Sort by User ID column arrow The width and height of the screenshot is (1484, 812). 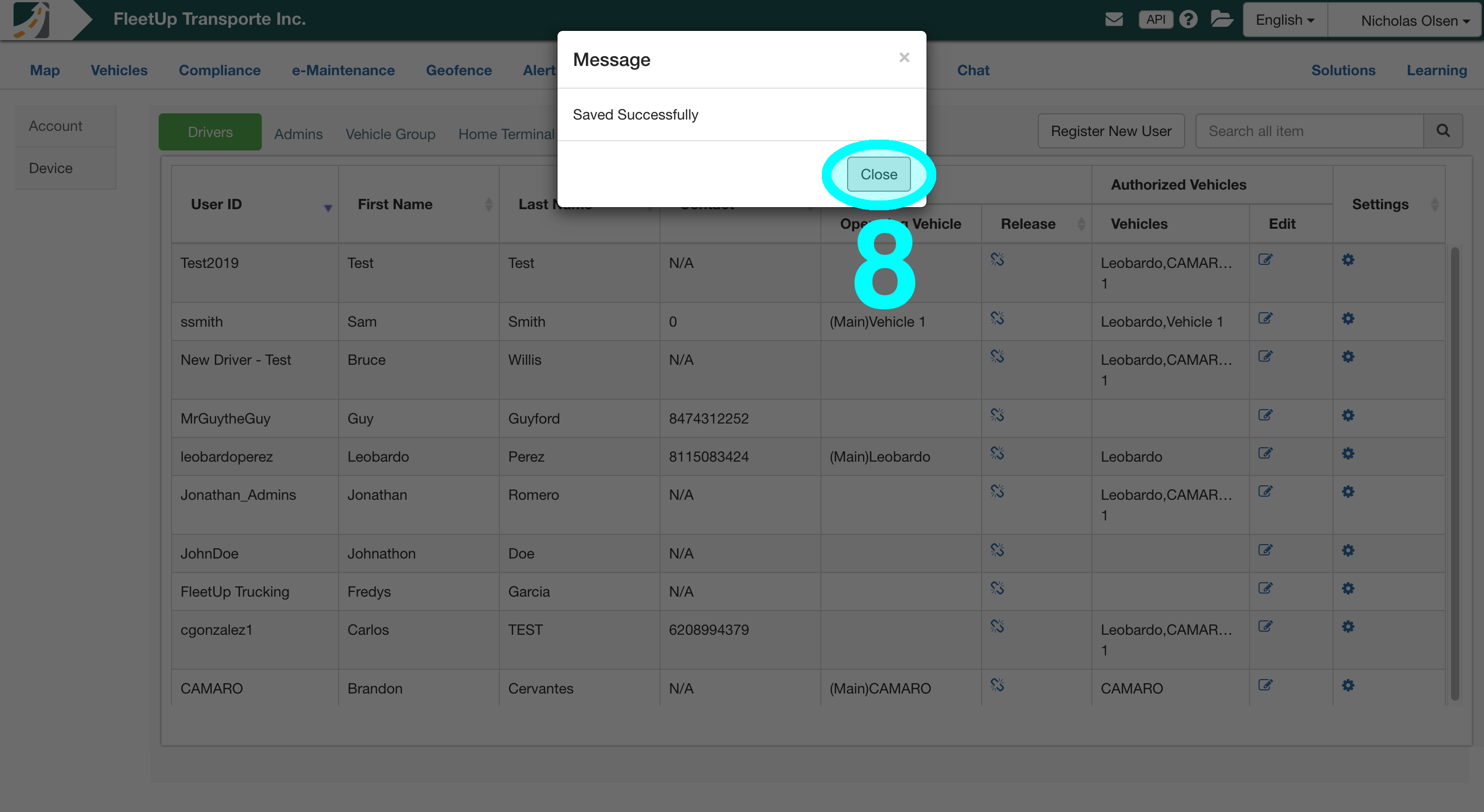[328, 208]
